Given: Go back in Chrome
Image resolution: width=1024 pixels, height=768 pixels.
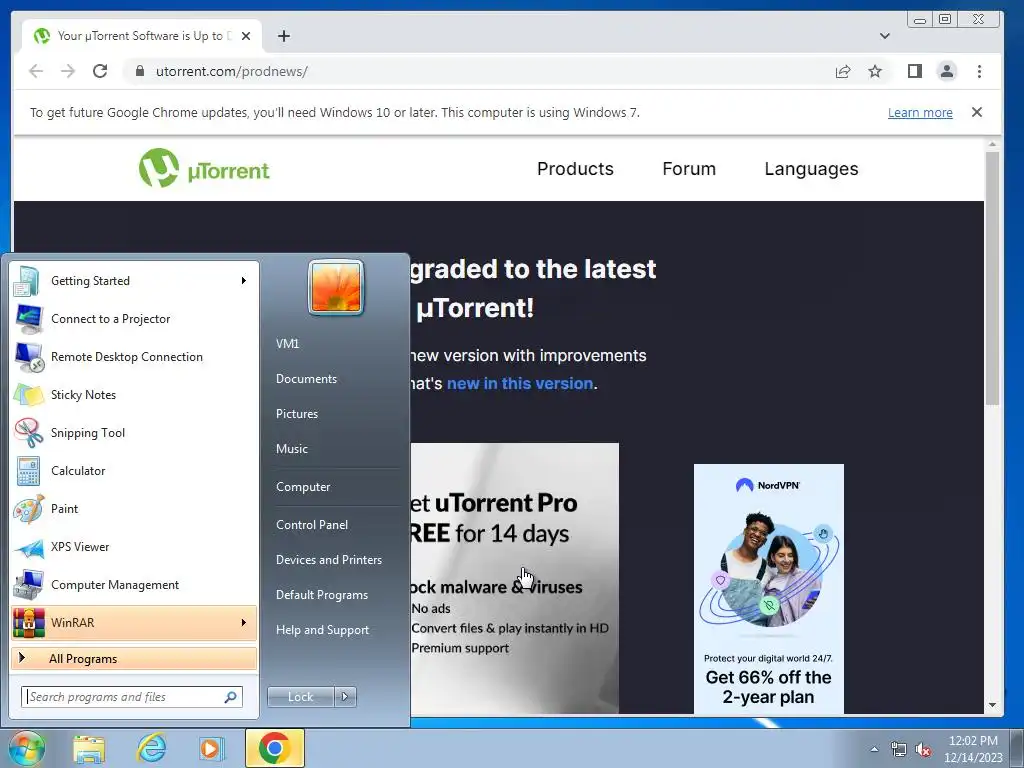Looking at the screenshot, I should [36, 71].
